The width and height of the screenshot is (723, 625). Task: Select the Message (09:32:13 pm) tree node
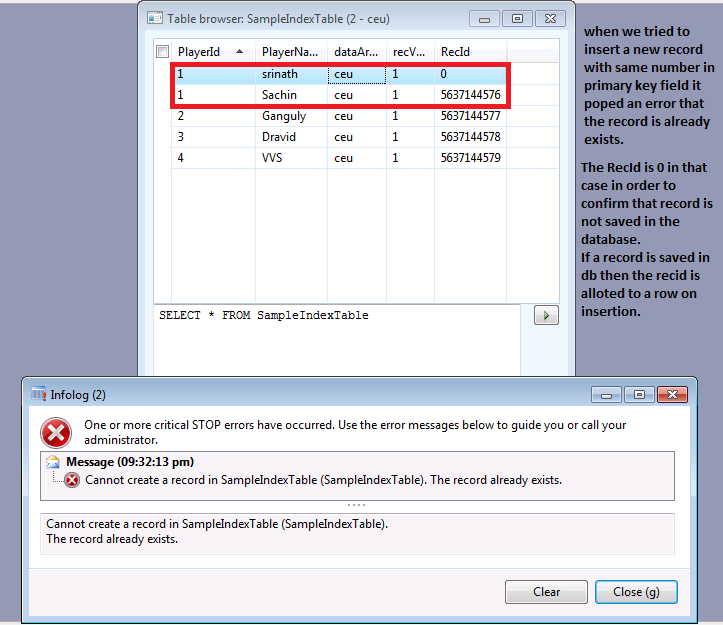(x=130, y=462)
